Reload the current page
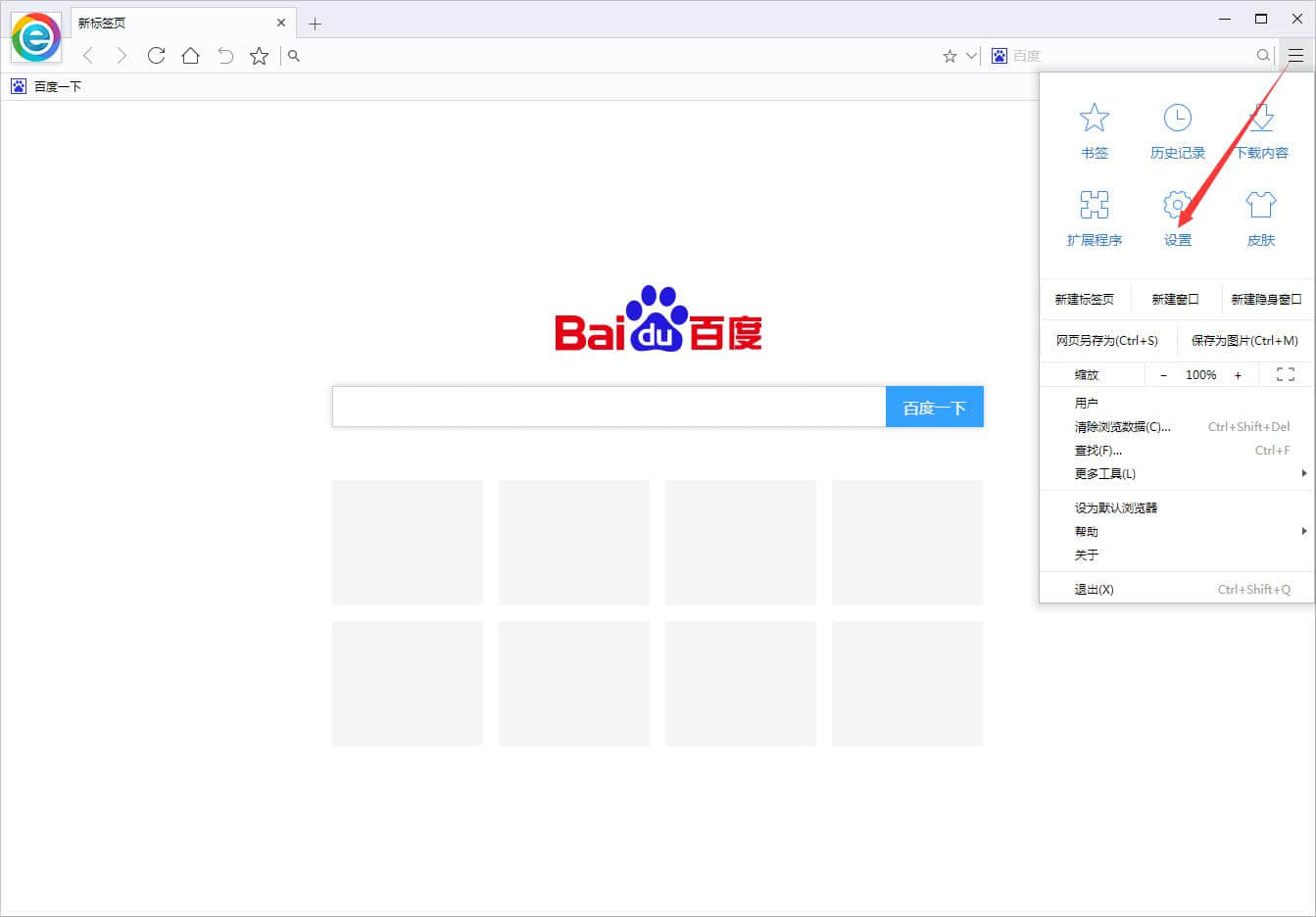Image resolution: width=1316 pixels, height=917 pixels. [156, 56]
